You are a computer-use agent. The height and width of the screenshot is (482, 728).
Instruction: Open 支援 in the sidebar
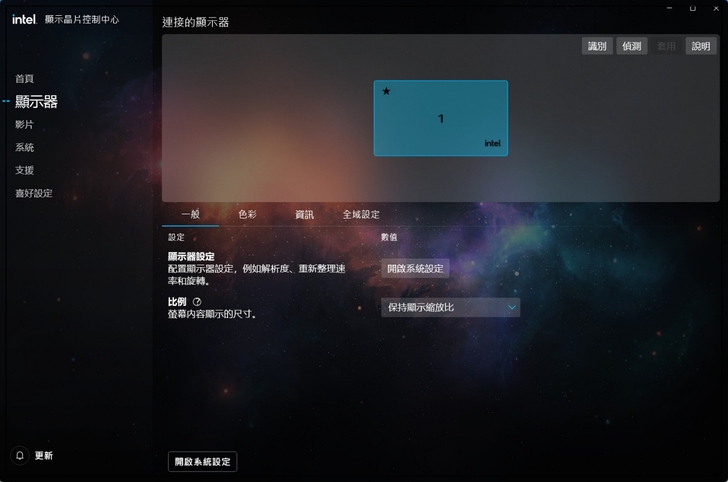[x=24, y=170]
